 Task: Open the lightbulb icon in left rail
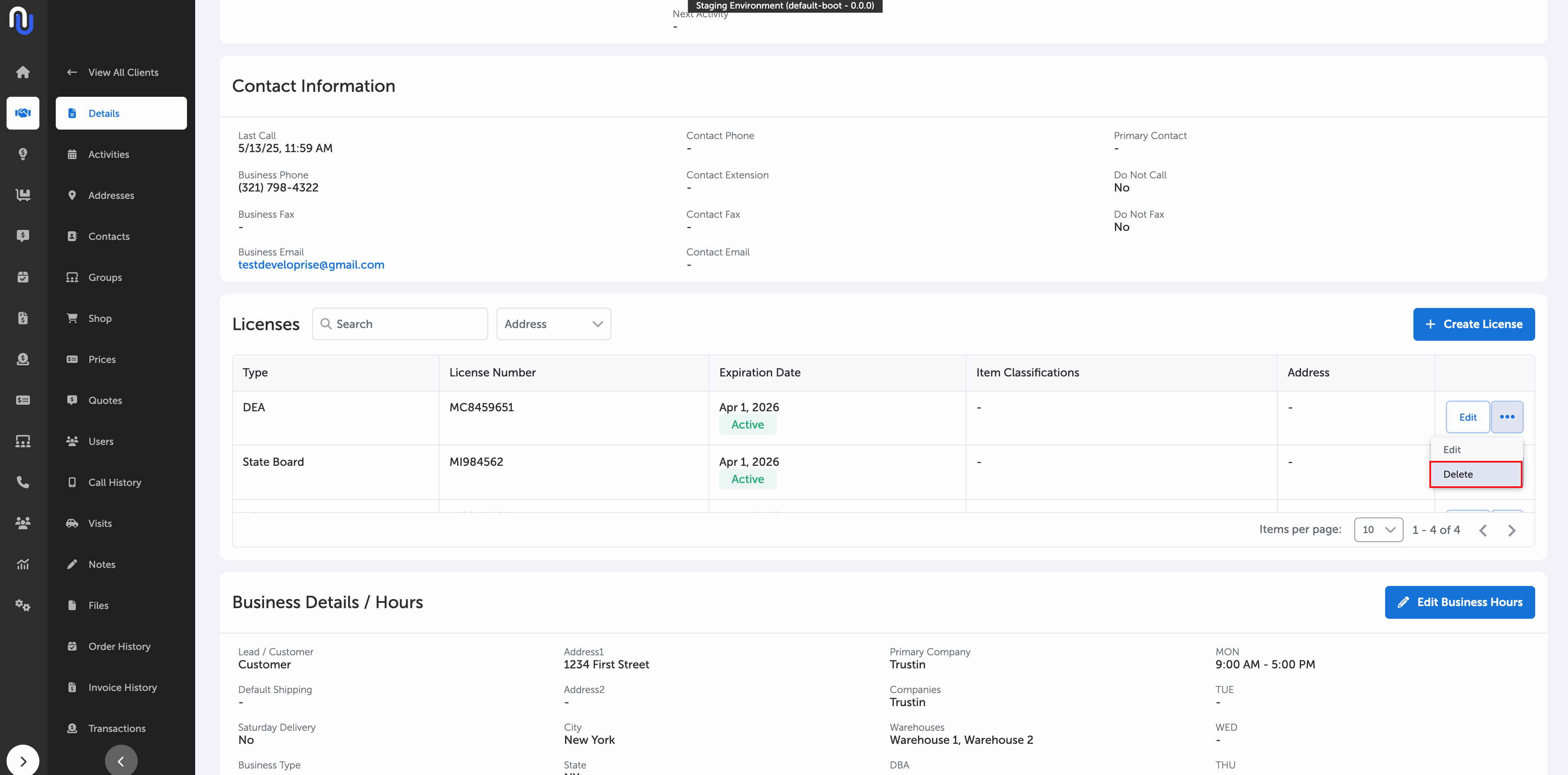tap(23, 154)
